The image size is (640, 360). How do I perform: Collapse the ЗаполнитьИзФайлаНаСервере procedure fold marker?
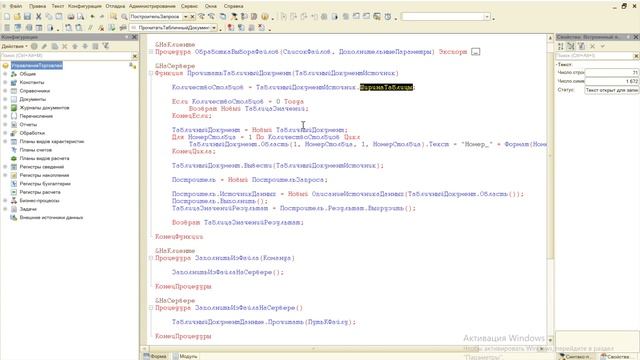[151, 308]
